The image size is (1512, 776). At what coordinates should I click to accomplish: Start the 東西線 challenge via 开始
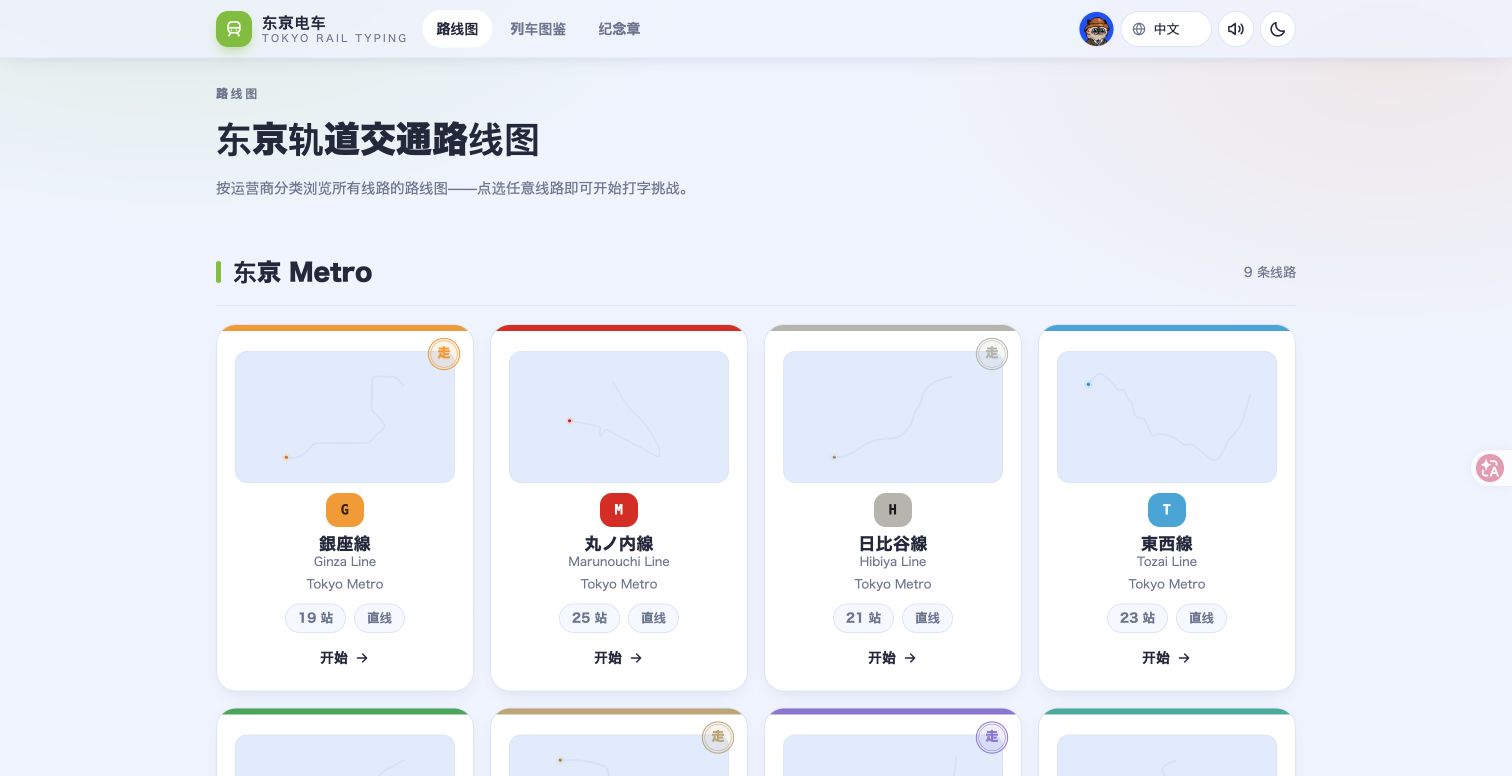[x=1167, y=658]
